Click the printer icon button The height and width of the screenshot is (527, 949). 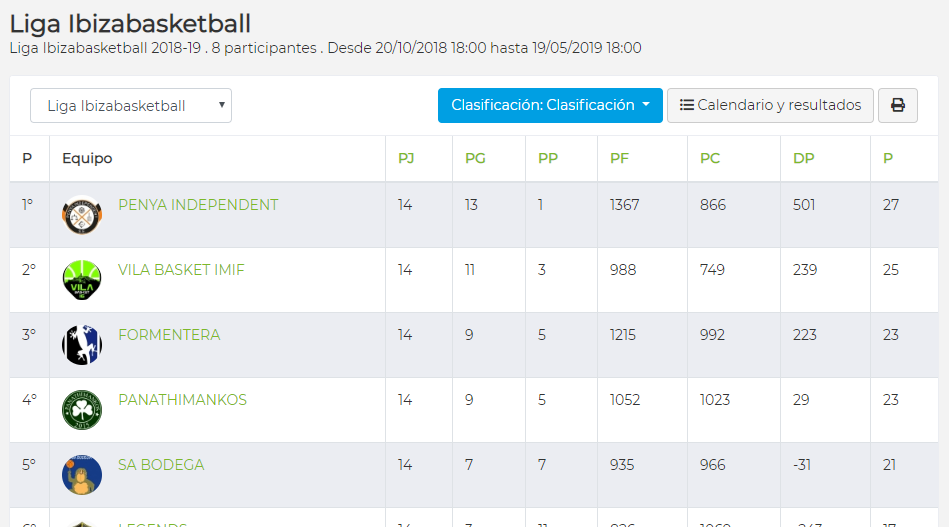tap(898, 105)
